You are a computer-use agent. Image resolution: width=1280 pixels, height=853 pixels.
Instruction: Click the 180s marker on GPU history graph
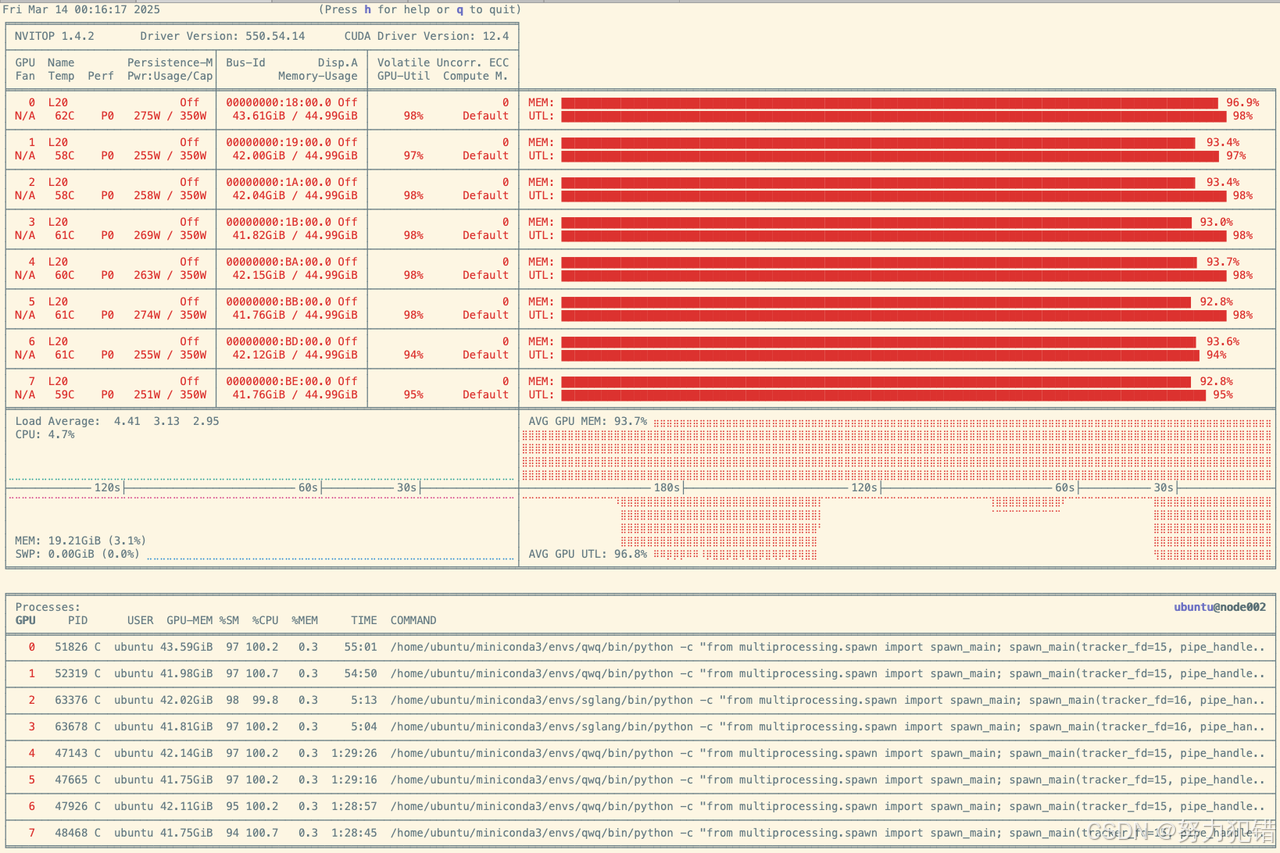667,488
